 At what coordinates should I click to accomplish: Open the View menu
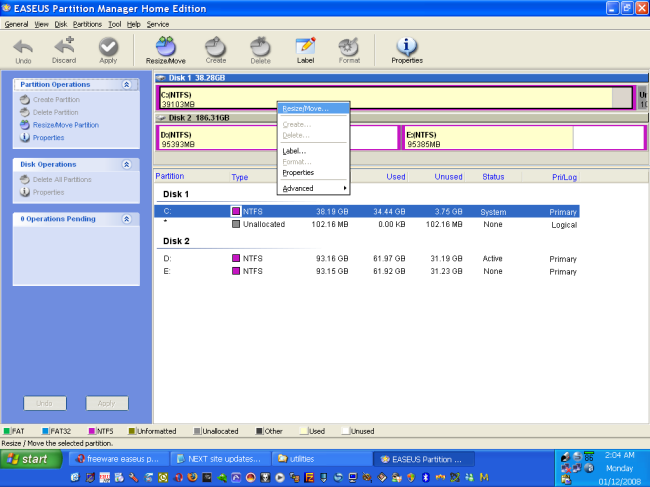click(x=41, y=24)
